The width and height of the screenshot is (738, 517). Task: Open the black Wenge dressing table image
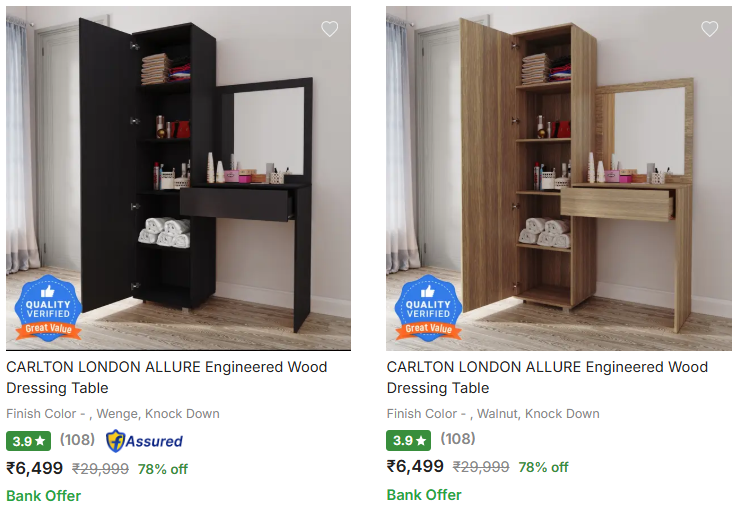(178, 178)
